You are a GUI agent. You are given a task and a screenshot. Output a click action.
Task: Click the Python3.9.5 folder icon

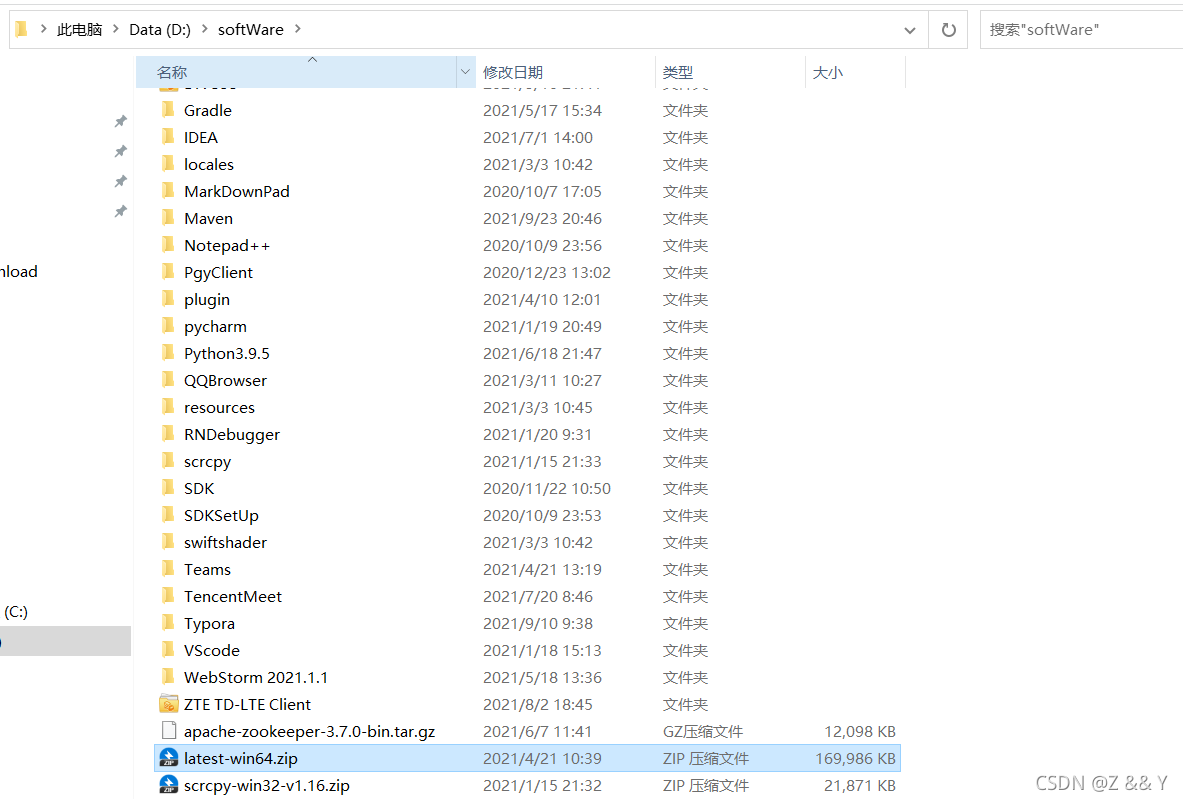tap(168, 354)
